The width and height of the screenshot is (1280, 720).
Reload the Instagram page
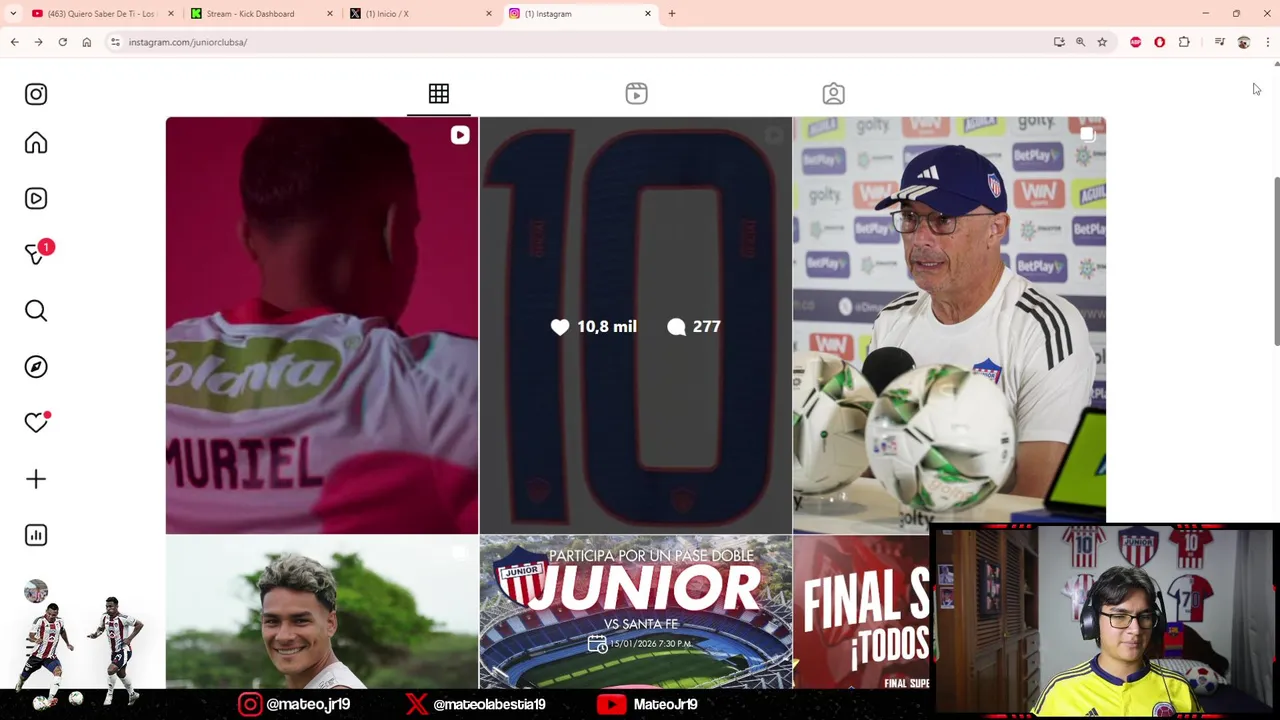click(x=62, y=42)
